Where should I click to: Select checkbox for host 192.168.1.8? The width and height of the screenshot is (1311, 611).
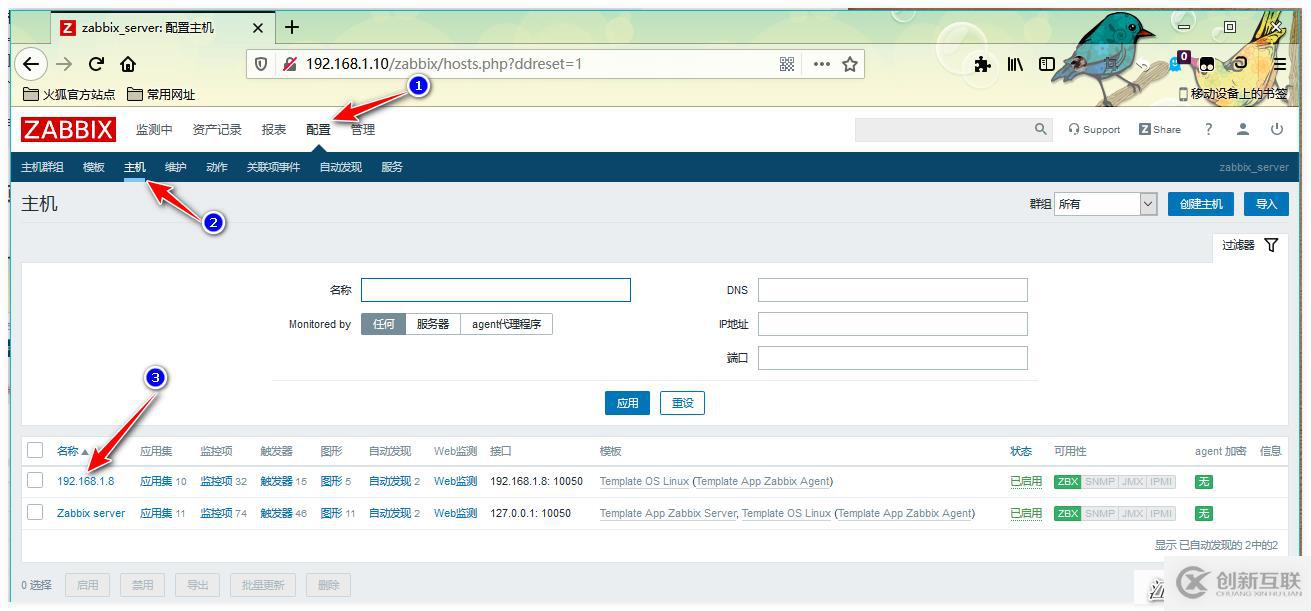[35, 481]
